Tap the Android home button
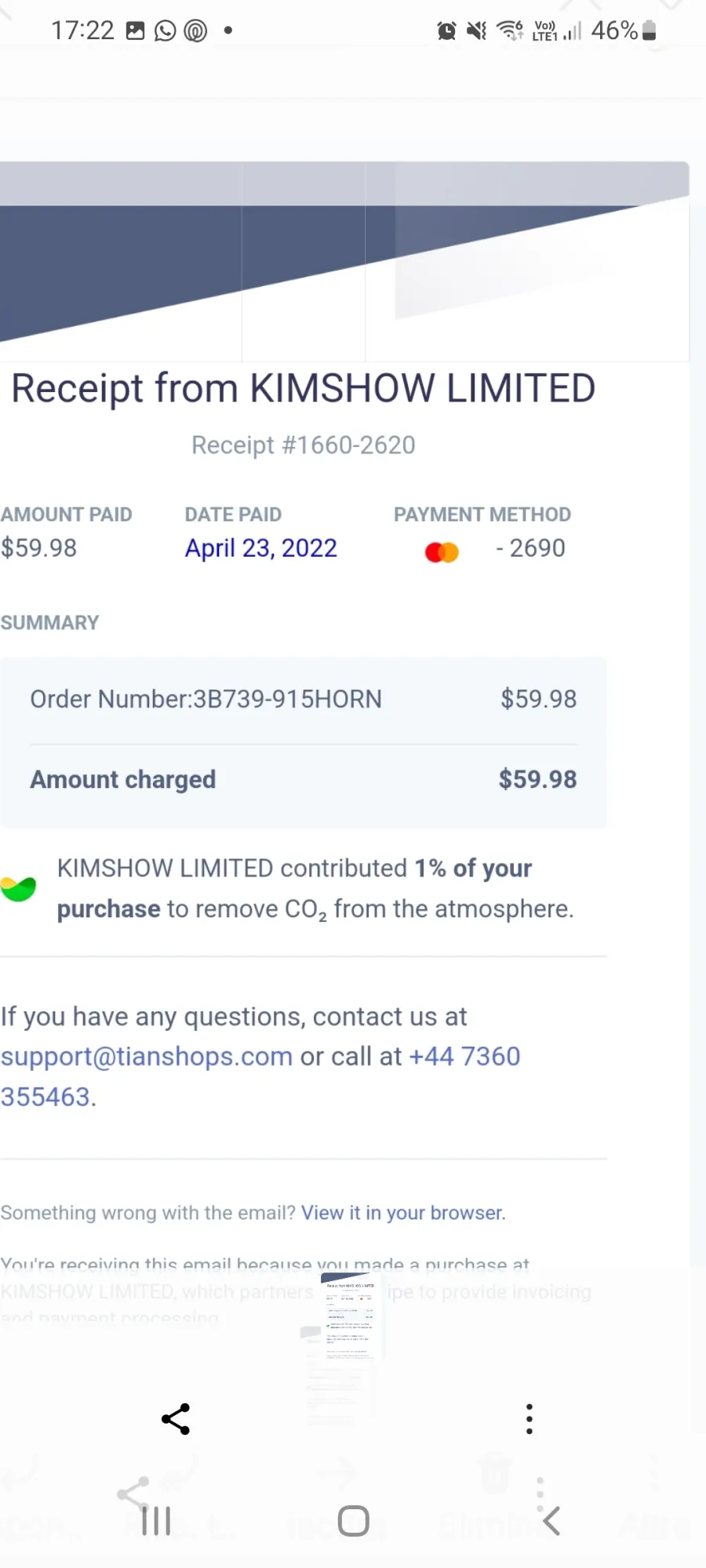The width and height of the screenshot is (706, 1568). coord(353,1521)
